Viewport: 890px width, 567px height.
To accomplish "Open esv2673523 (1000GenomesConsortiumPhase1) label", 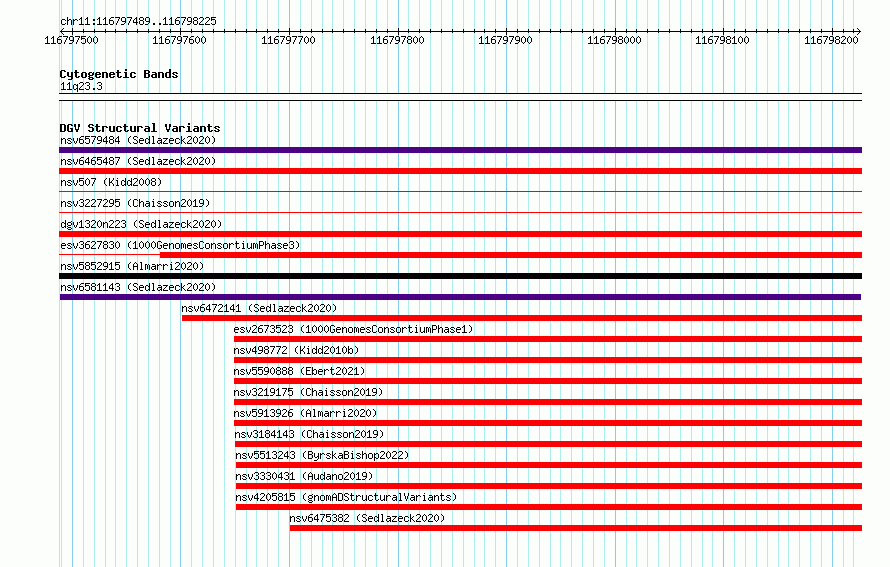I will [353, 329].
